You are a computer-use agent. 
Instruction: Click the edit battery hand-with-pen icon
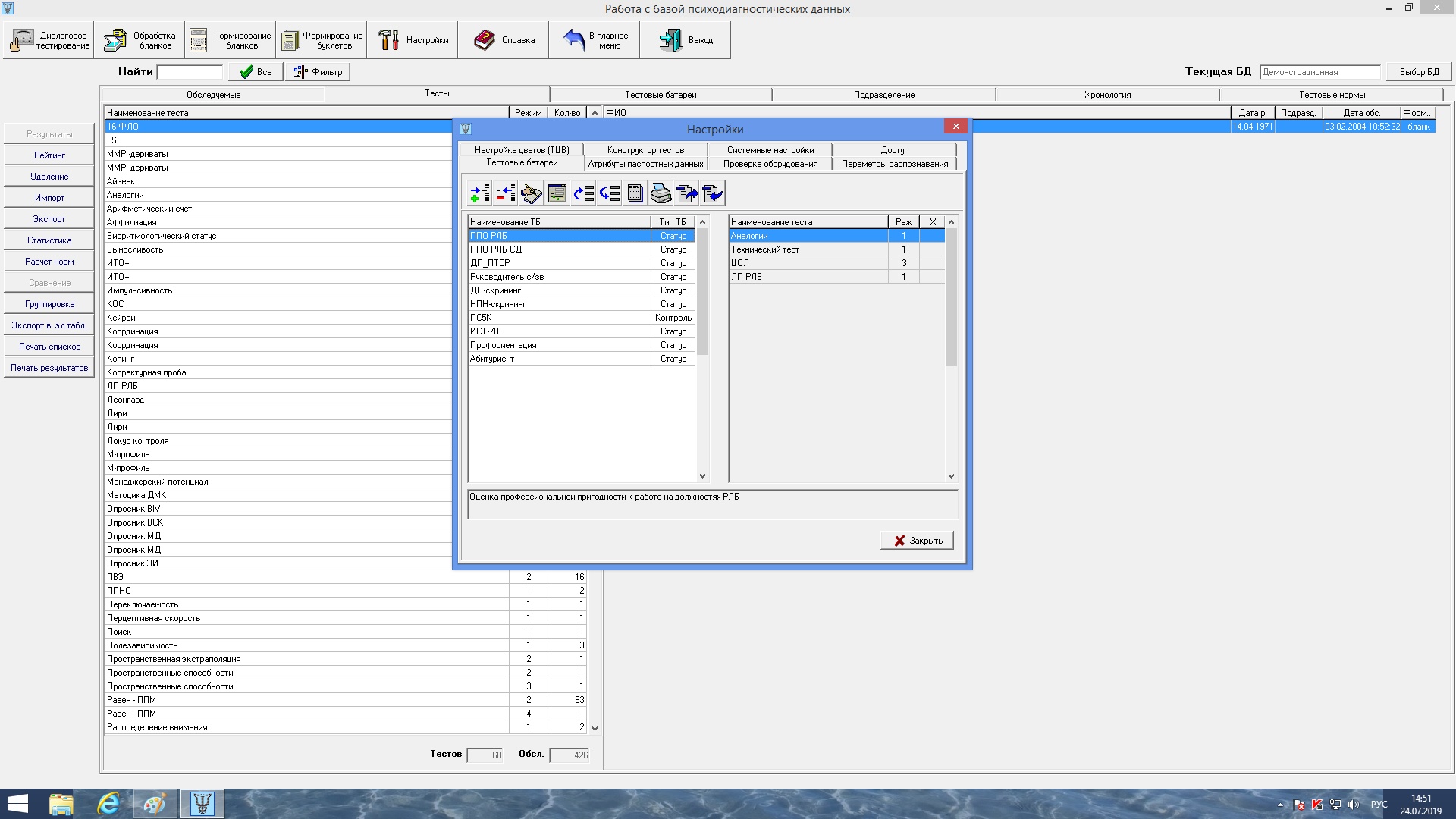point(531,194)
